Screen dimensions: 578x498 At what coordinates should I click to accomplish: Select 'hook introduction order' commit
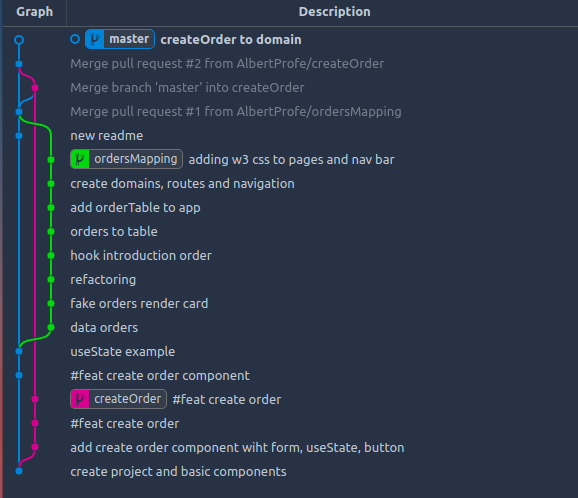141,255
